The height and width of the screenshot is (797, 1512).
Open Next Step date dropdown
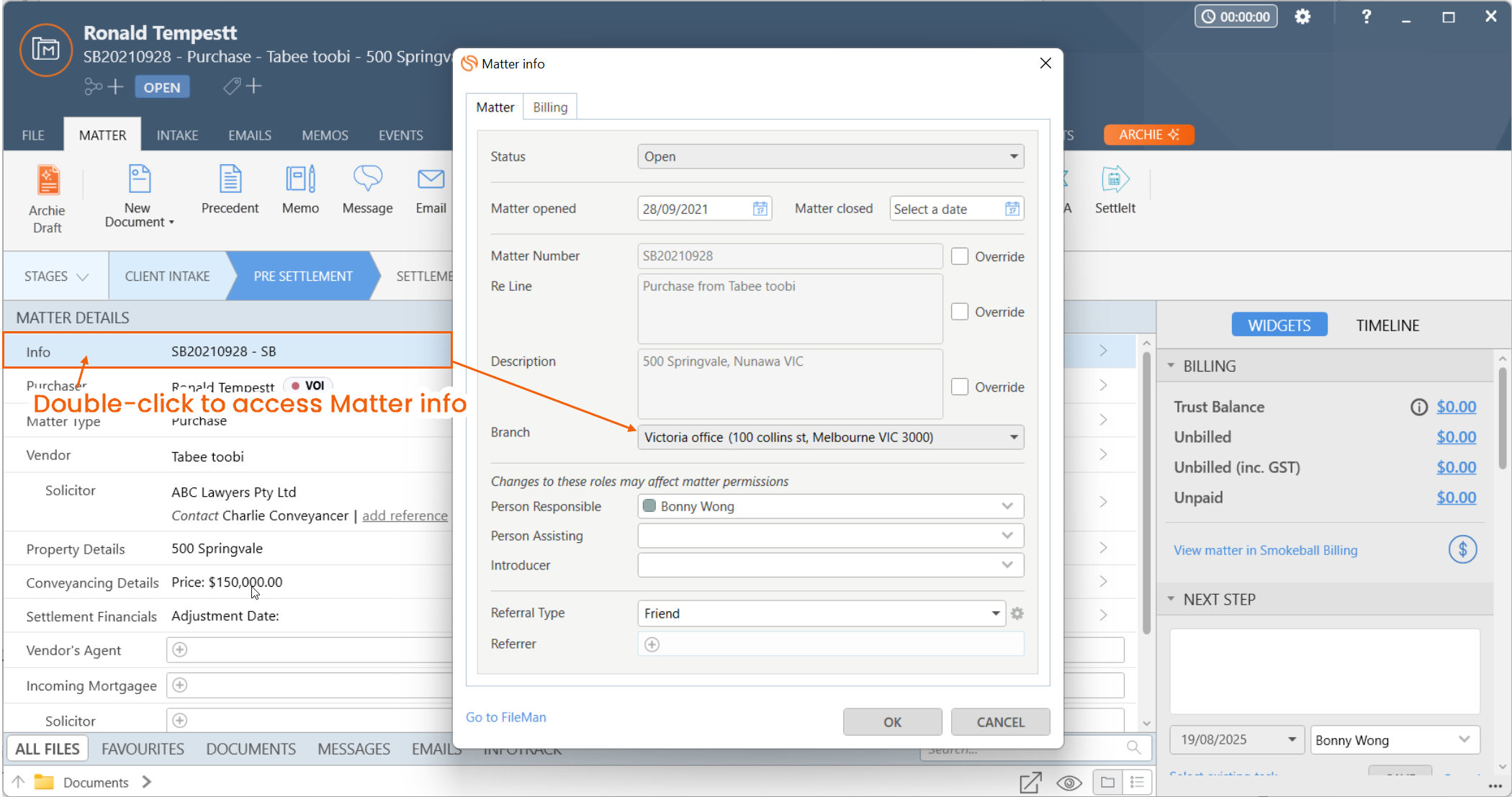pos(1292,739)
